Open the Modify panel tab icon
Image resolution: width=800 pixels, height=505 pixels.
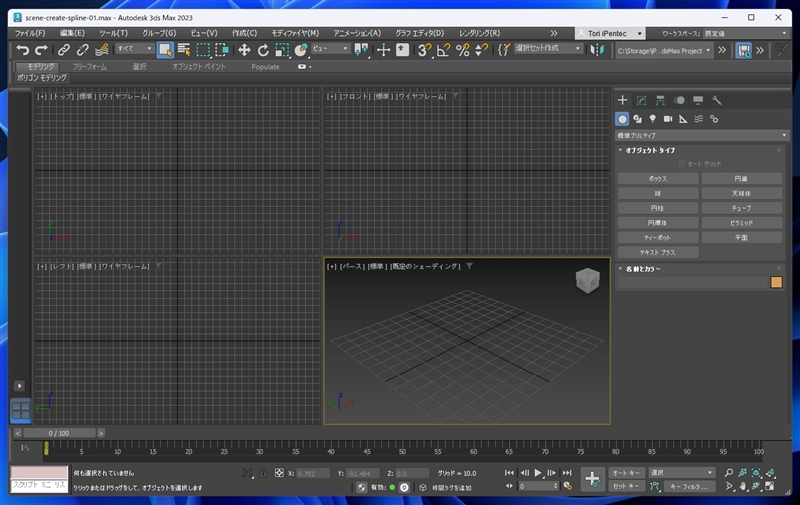(x=641, y=100)
